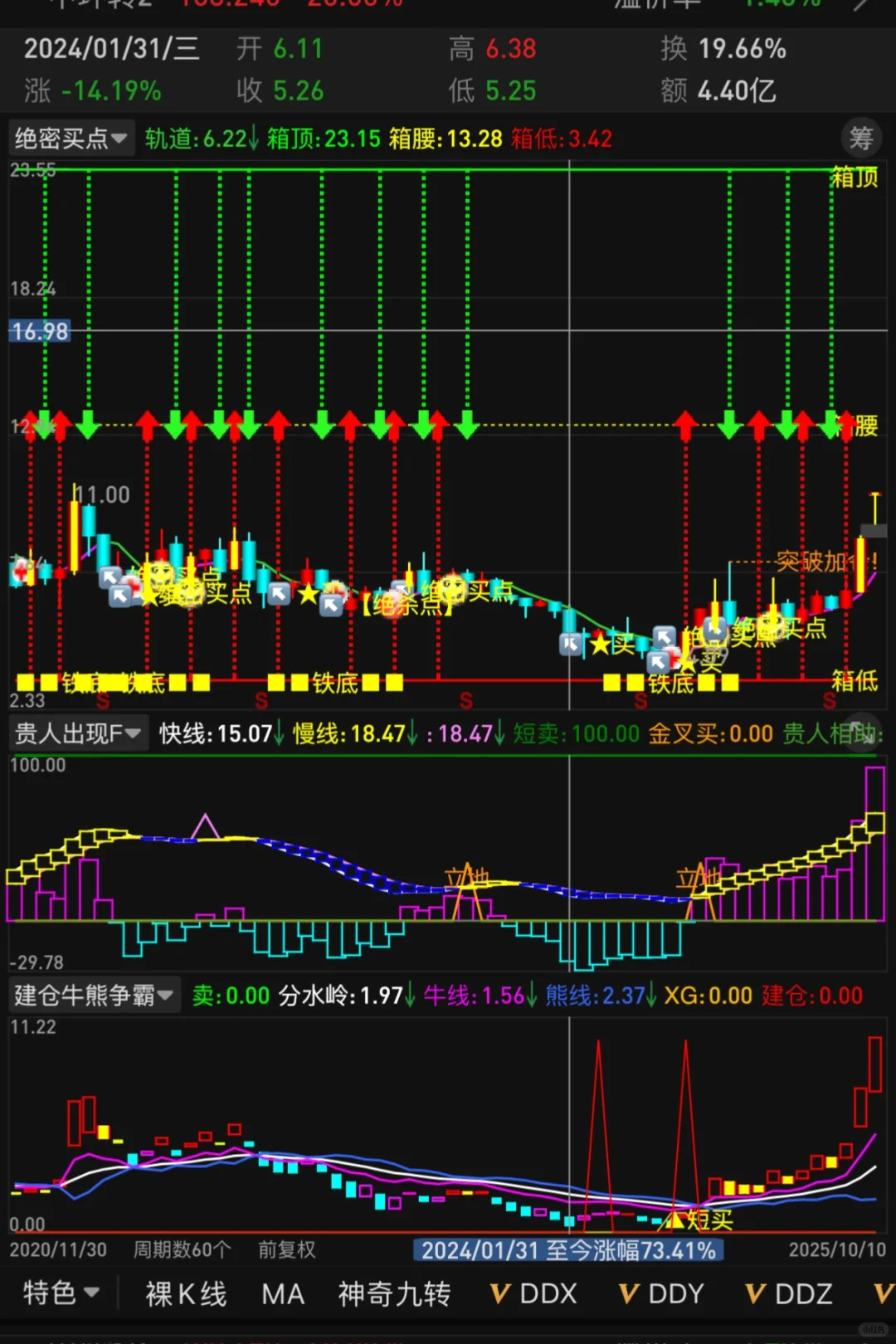
Task: Tap the 箱腰:13.28 value
Action: pyautogui.click(x=446, y=138)
